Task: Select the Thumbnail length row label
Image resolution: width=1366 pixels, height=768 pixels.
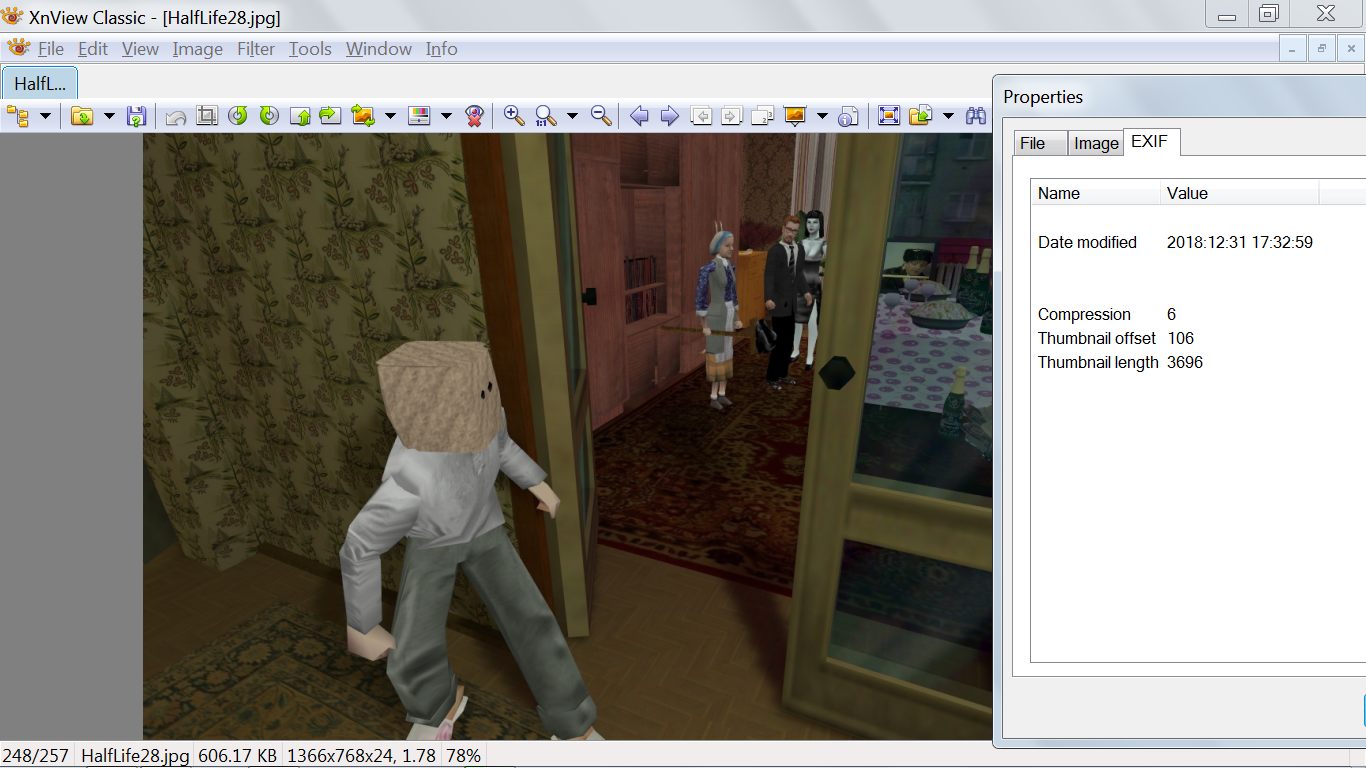Action: point(1098,362)
